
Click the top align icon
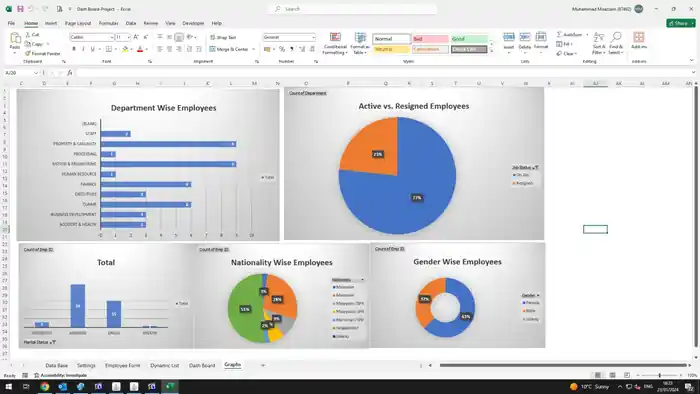[x=160, y=37]
